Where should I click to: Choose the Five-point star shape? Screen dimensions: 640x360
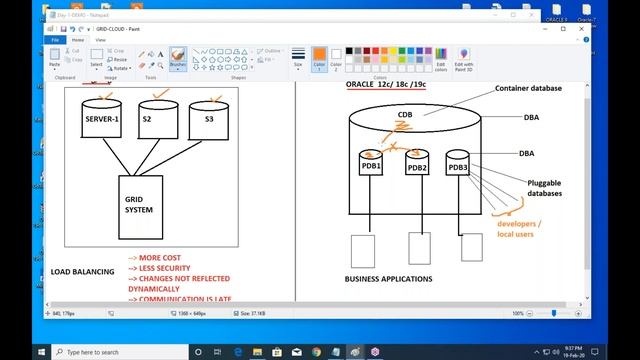(212, 67)
